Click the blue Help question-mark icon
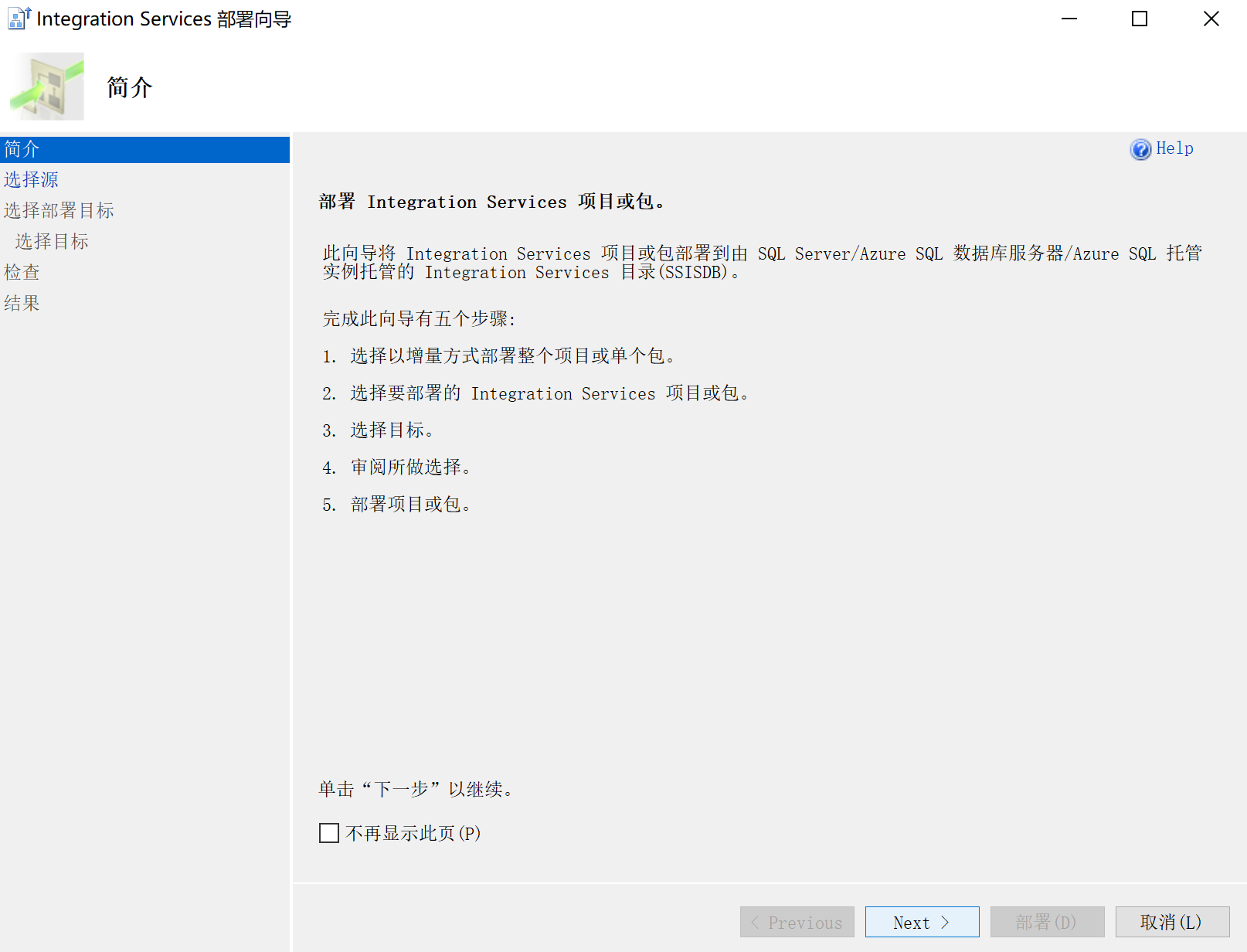 pyautogui.click(x=1140, y=149)
